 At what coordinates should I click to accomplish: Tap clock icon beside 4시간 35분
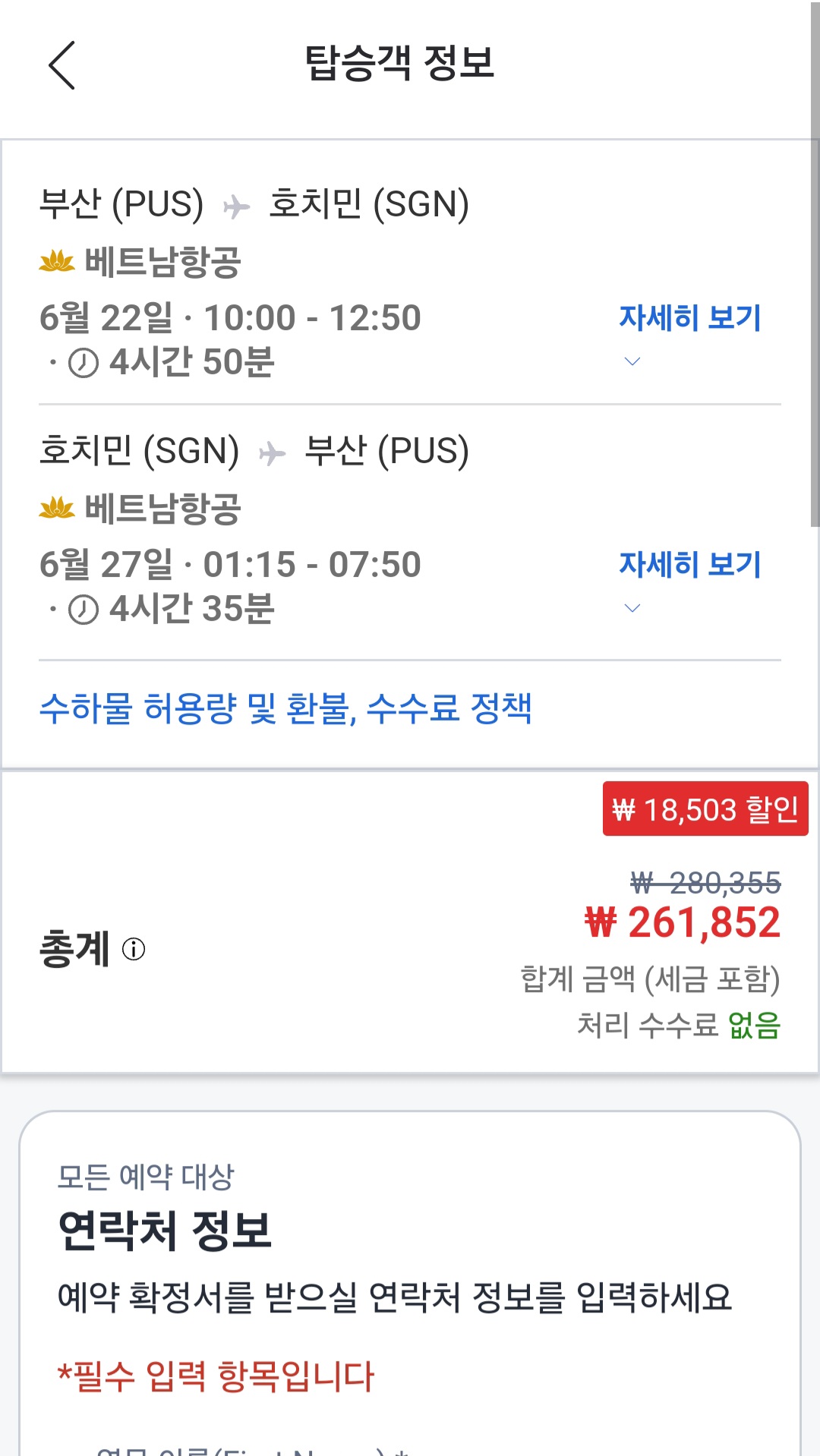(x=84, y=610)
